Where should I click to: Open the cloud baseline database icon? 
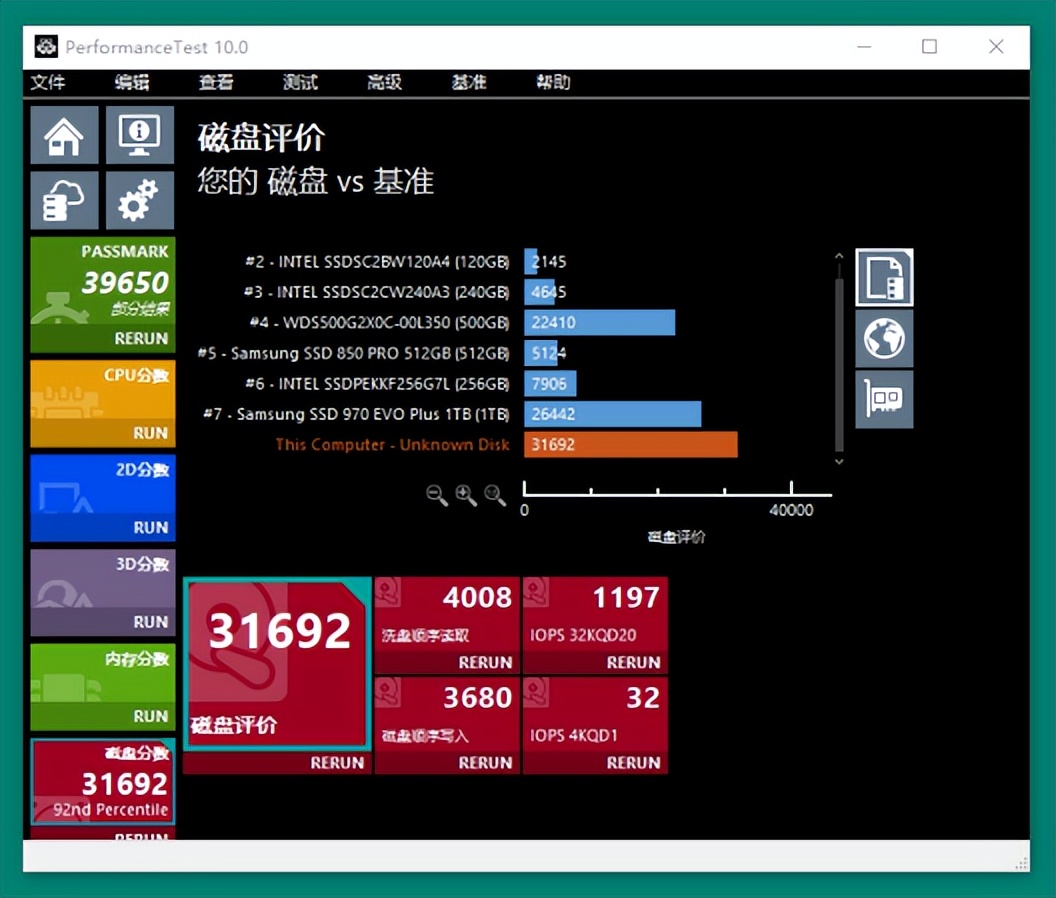[63, 199]
